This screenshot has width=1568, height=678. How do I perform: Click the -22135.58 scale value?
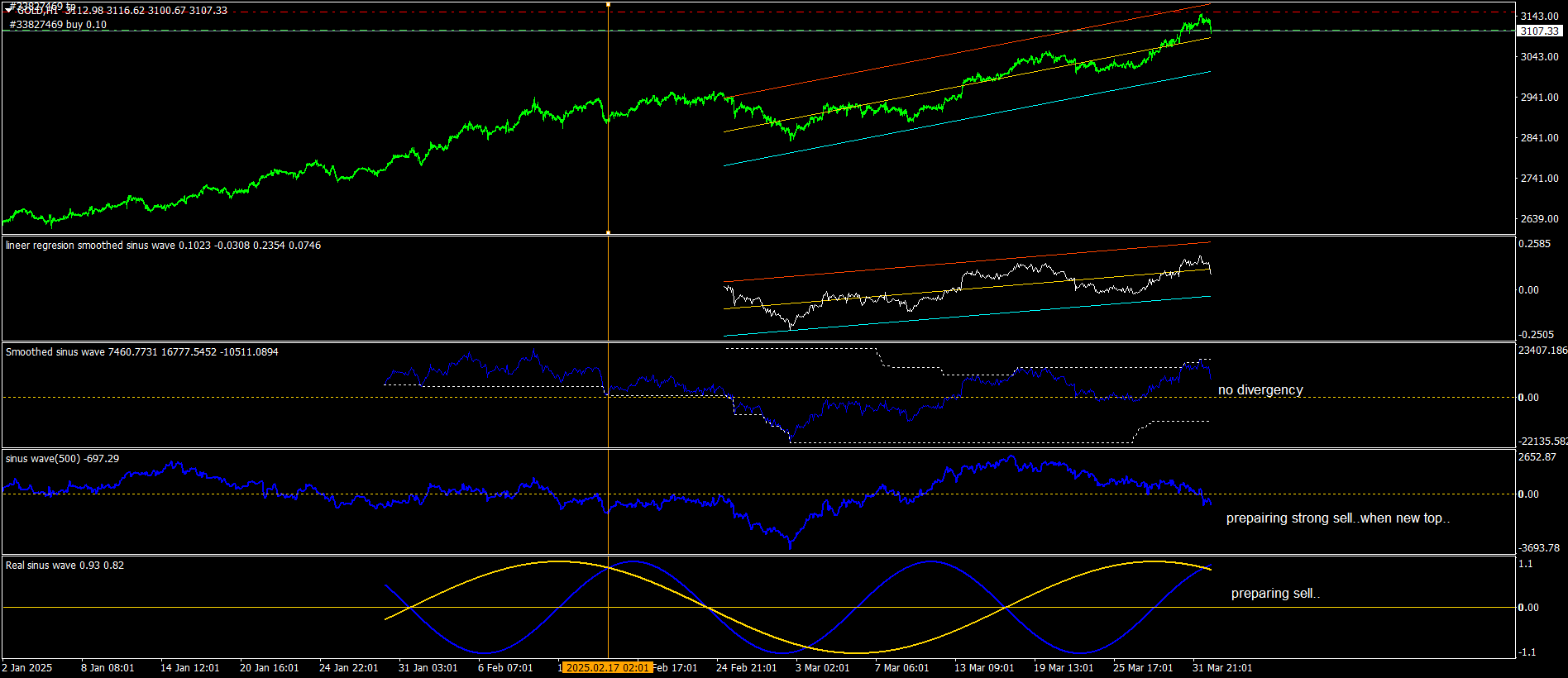(1542, 442)
